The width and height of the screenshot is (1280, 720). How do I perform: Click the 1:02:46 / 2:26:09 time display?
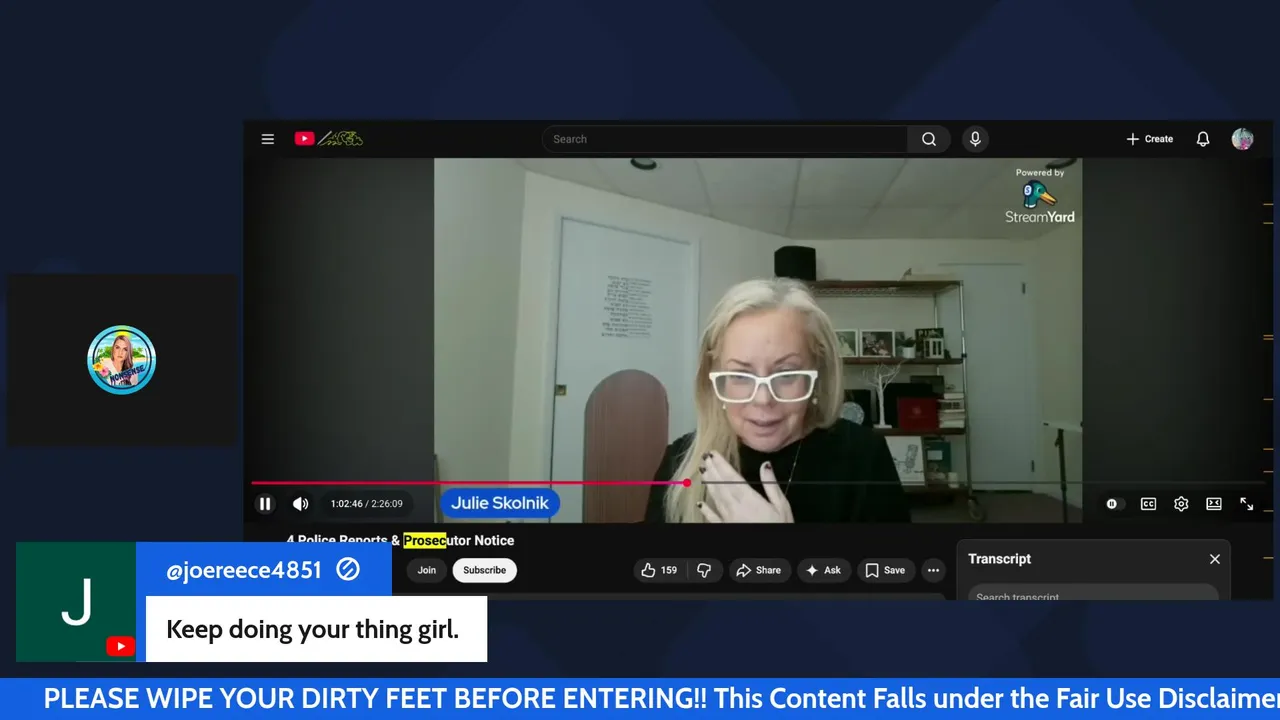click(x=367, y=504)
